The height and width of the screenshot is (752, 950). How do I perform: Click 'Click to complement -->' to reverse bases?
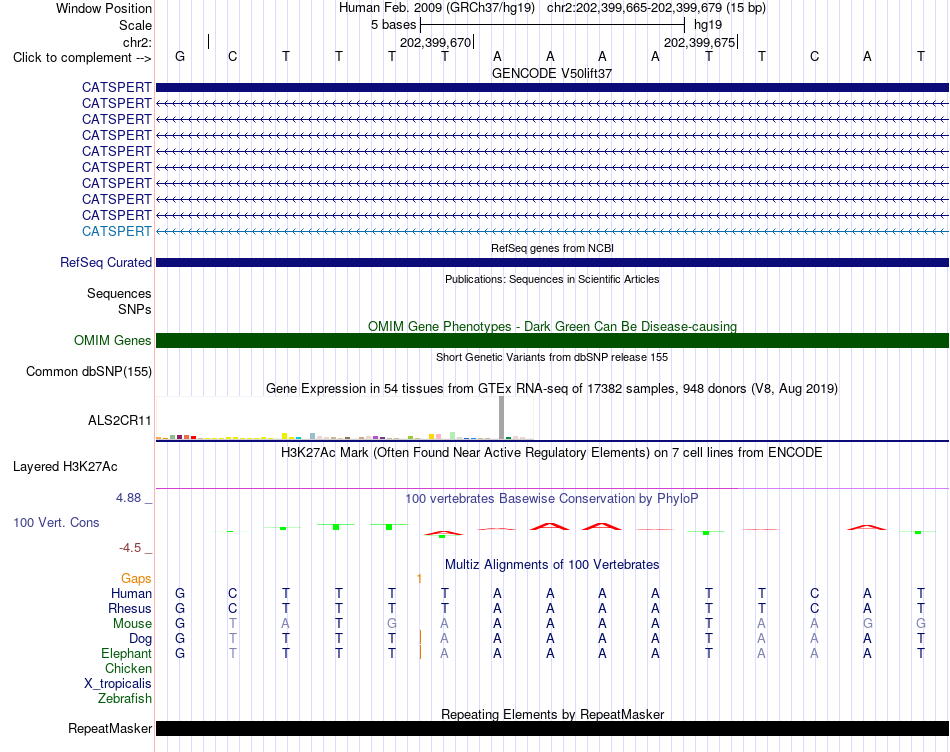(x=82, y=58)
